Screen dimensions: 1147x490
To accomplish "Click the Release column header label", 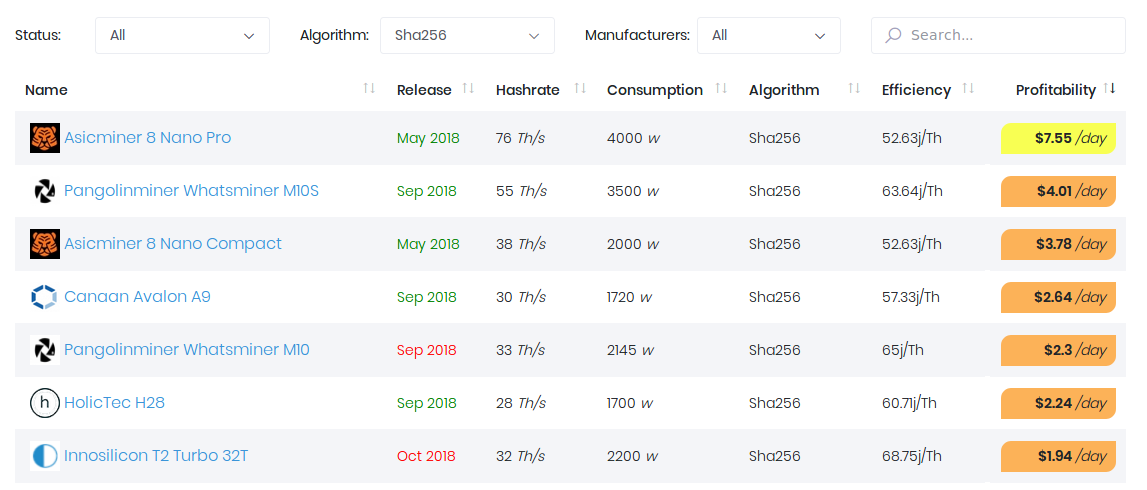I will (x=424, y=90).
